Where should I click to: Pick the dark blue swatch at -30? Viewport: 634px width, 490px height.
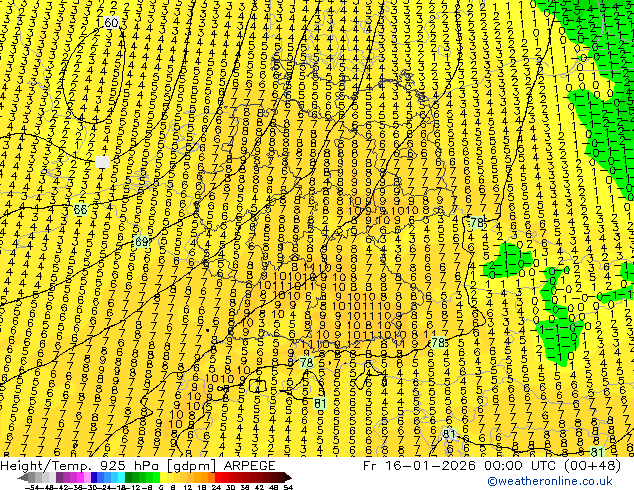[x=94, y=477]
